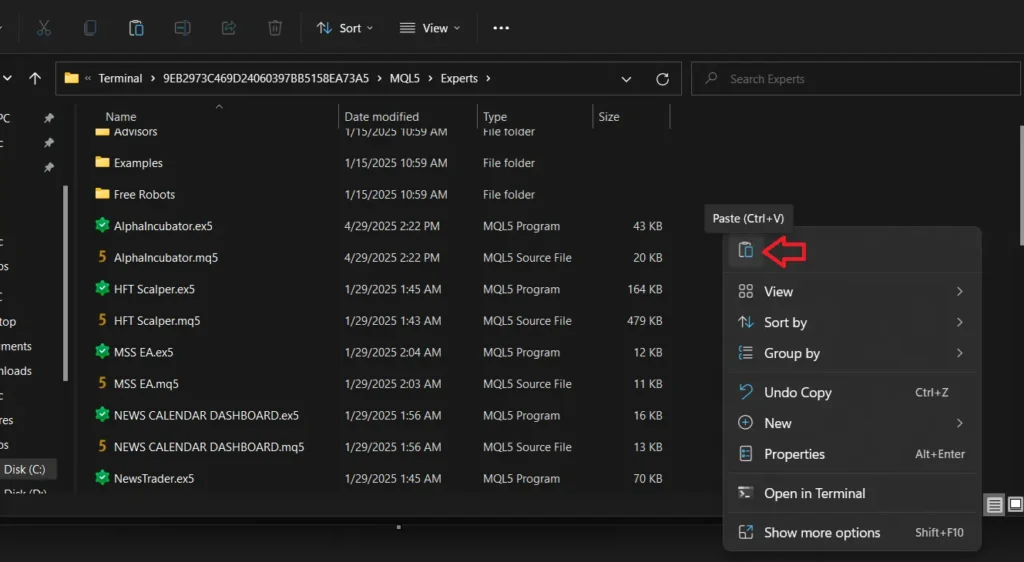The width and height of the screenshot is (1024, 562).
Task: Select HFT Scalper.ex5 program icon
Action: (102, 288)
